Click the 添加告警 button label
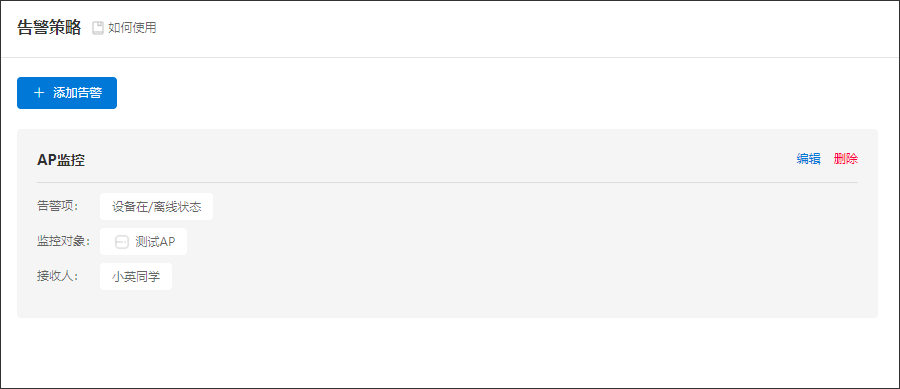 point(77,93)
